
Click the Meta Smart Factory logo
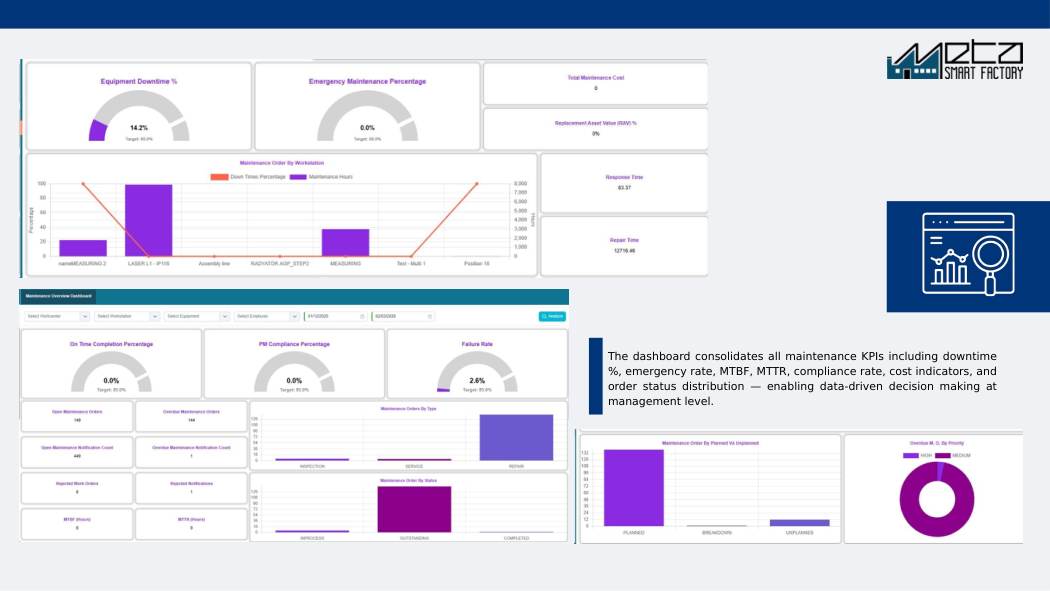(955, 60)
